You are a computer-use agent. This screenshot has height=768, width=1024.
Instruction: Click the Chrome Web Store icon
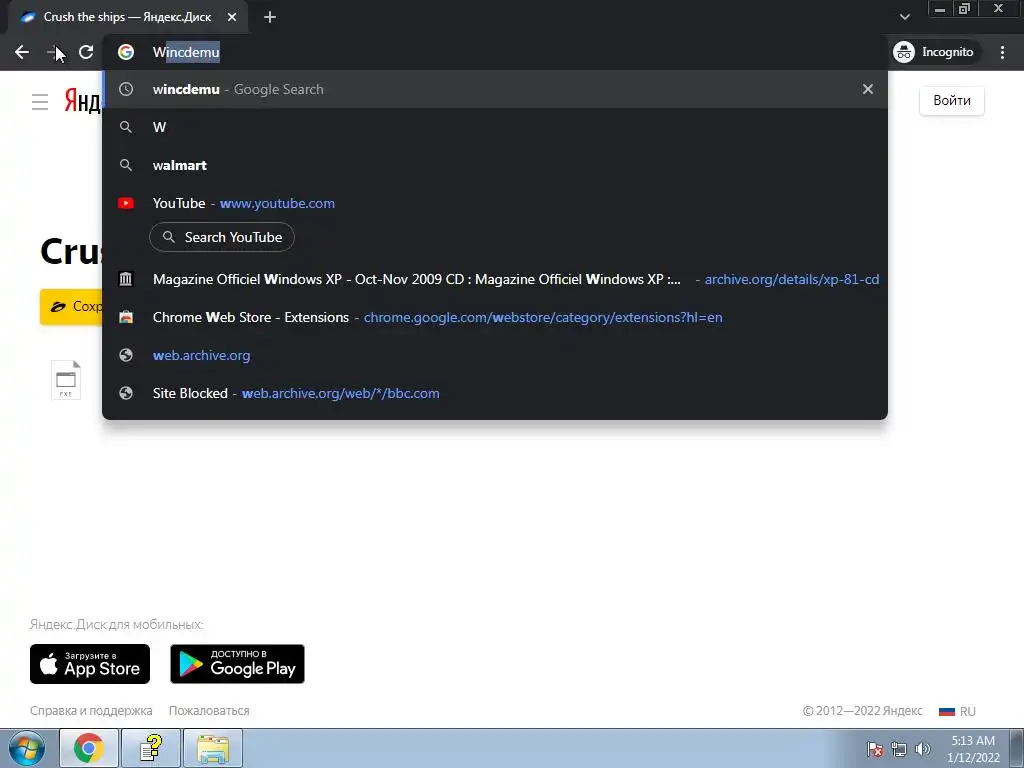tap(126, 317)
